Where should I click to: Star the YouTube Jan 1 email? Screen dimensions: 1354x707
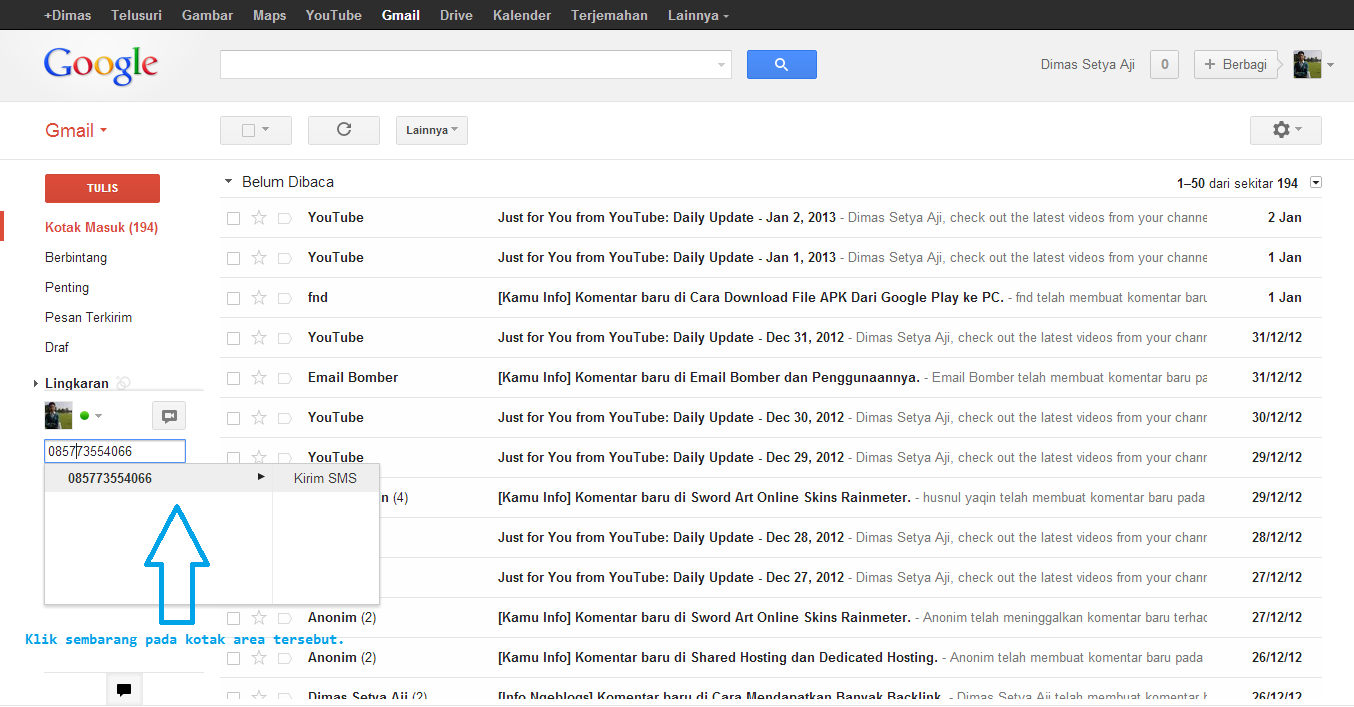259,257
